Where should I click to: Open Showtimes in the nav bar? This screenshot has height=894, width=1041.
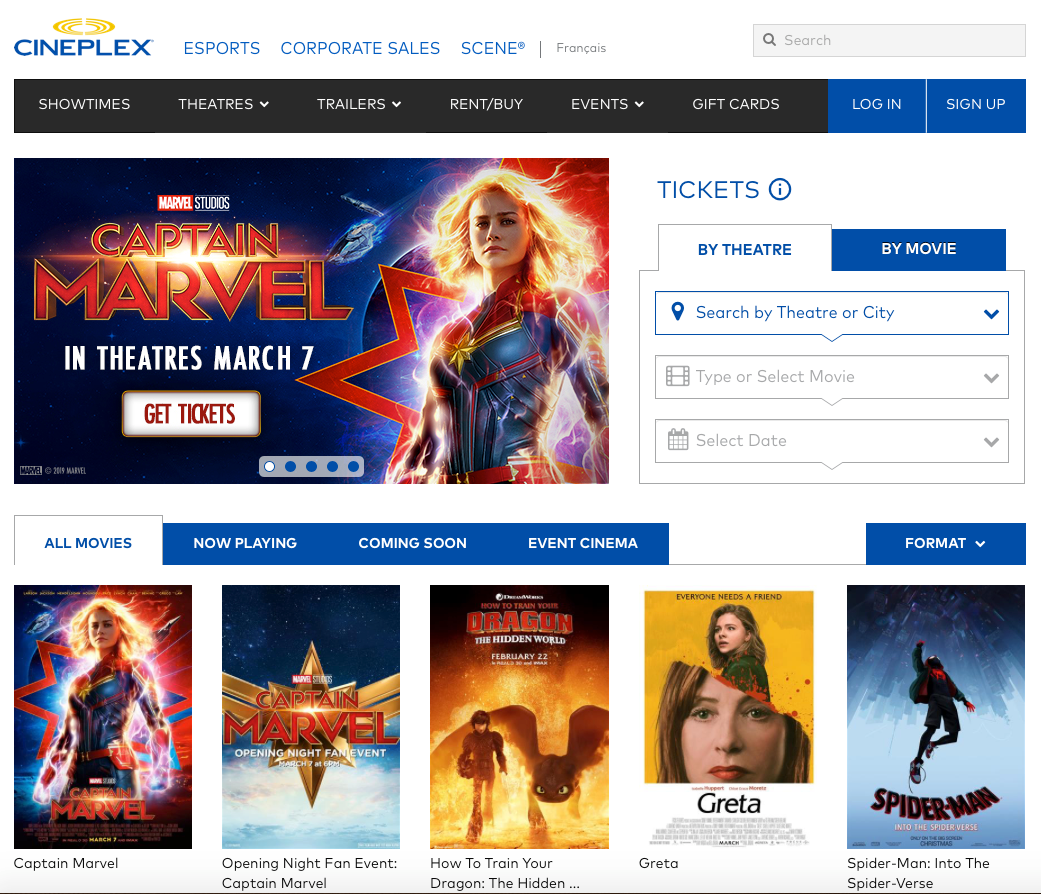[84, 104]
